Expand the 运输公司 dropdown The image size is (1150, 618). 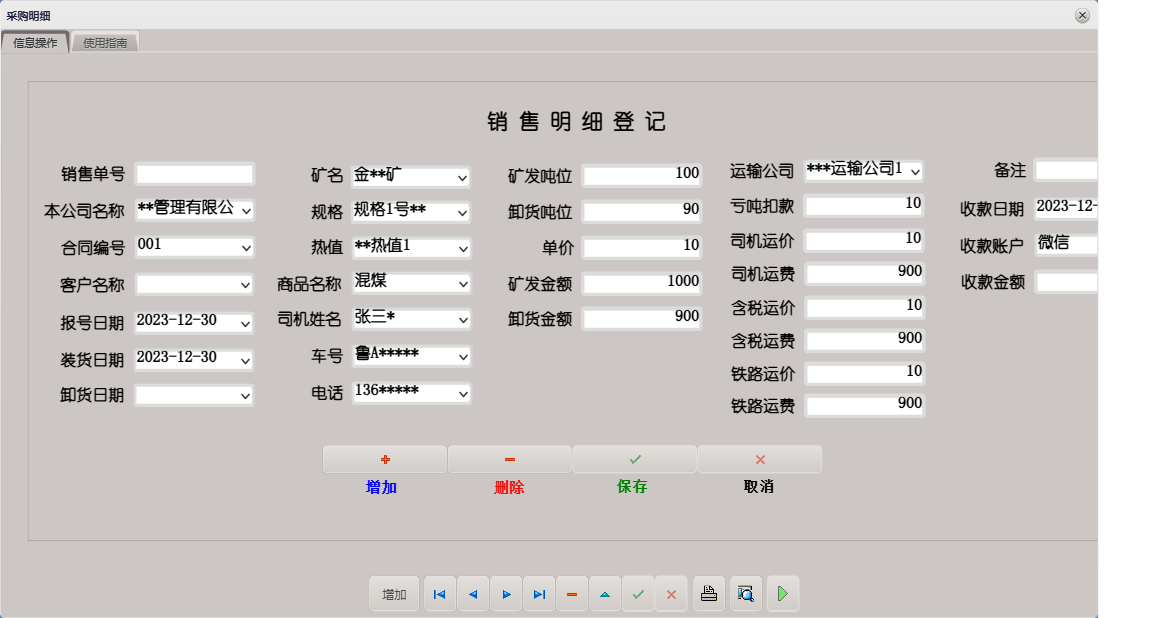[913, 170]
